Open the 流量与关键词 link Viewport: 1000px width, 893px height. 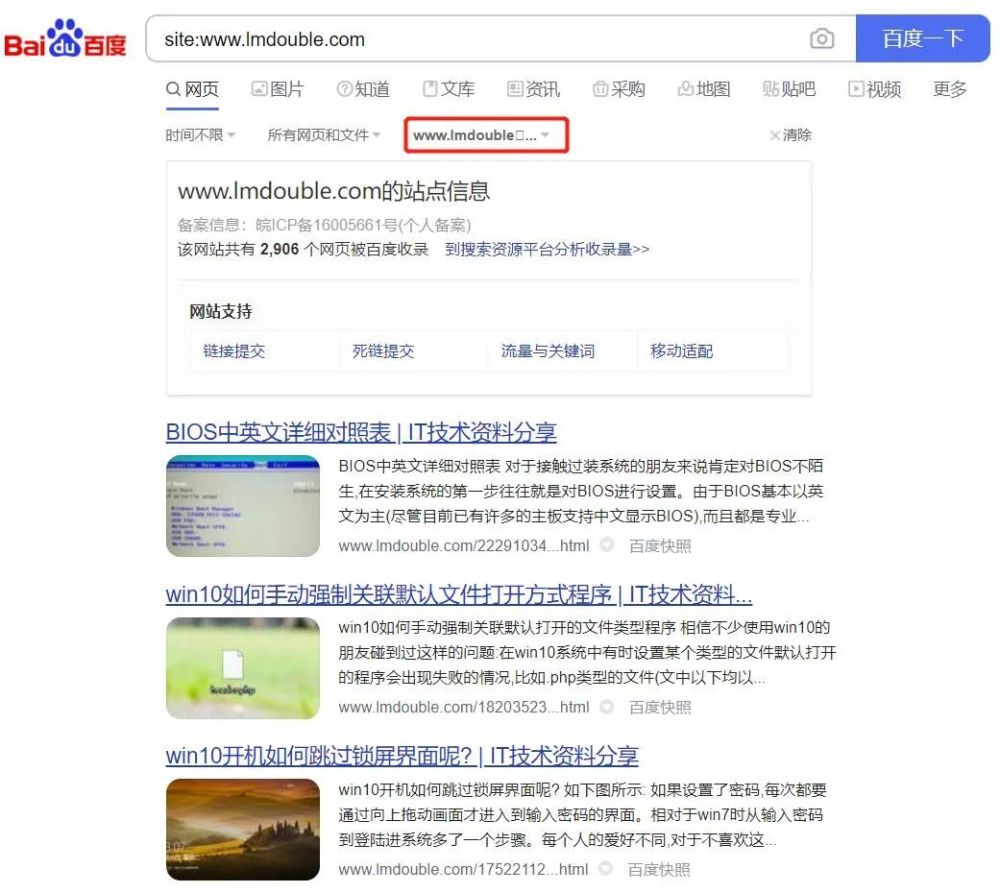[x=548, y=351]
